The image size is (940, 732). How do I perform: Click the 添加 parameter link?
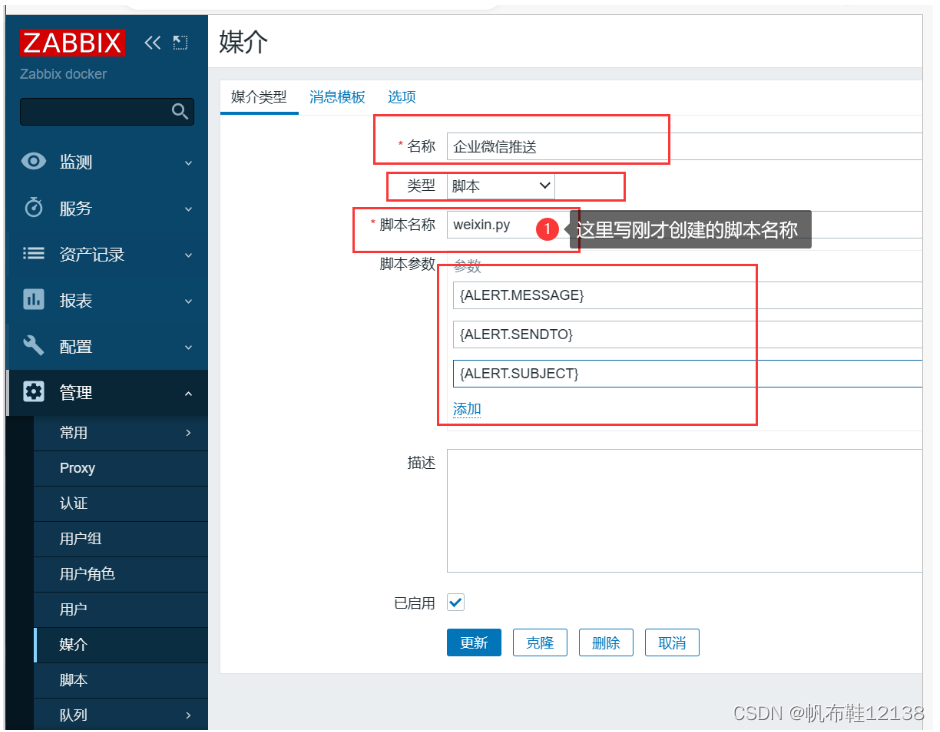[x=467, y=409]
